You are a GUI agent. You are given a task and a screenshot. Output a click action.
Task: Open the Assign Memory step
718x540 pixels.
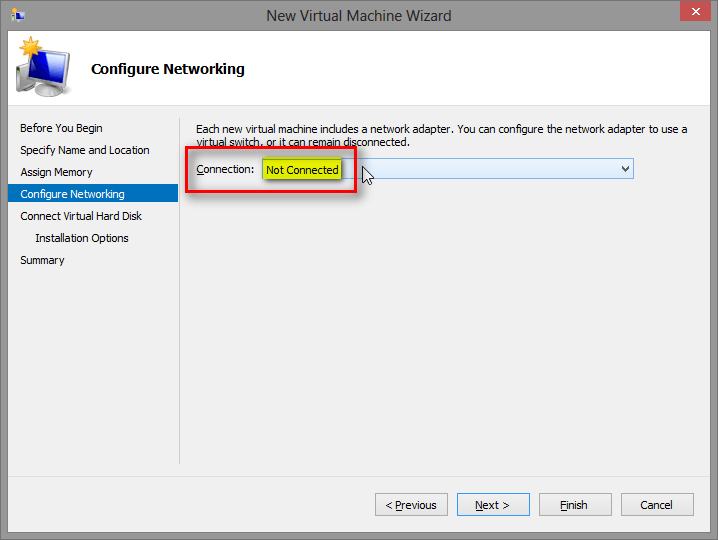56,172
